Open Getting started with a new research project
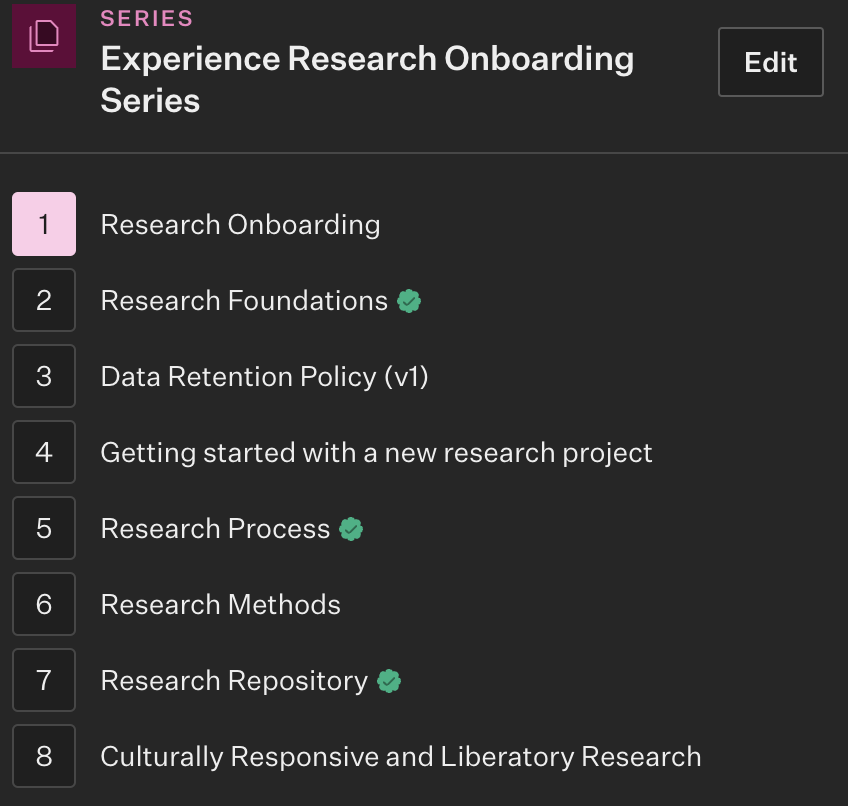848x806 pixels. tap(376, 453)
